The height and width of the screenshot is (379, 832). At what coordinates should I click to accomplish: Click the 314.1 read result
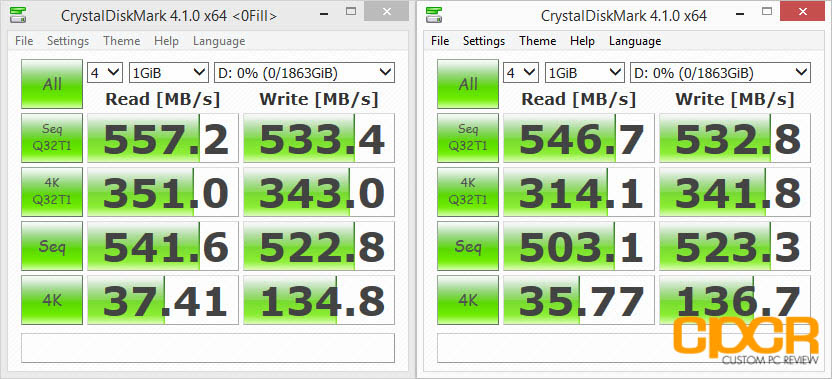click(x=579, y=192)
